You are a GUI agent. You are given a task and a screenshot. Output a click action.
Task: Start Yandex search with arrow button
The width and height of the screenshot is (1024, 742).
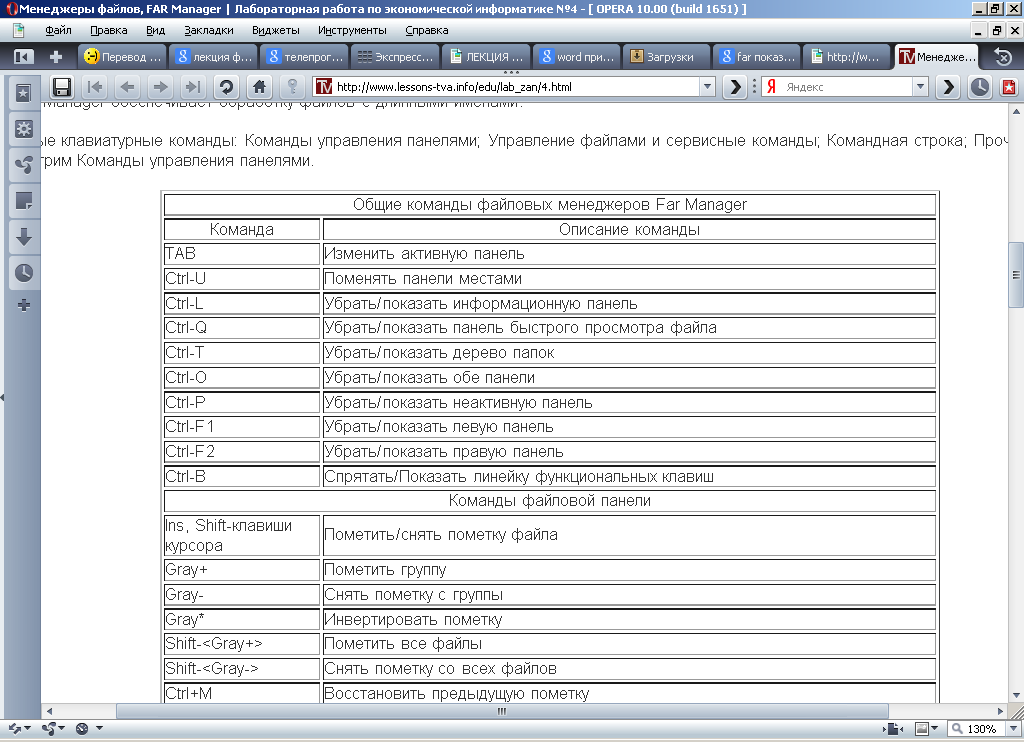coord(949,87)
